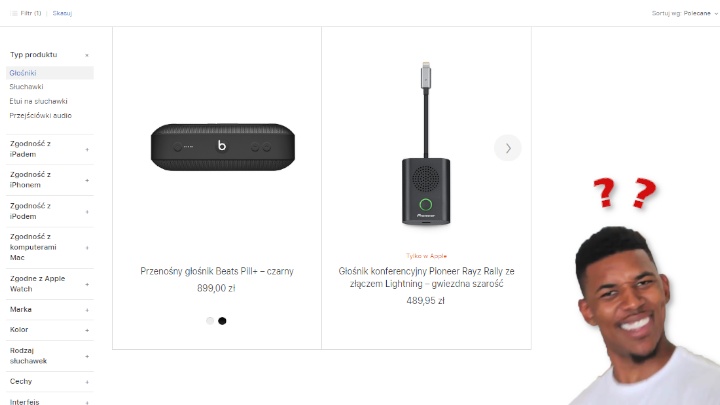Screen dimensions: 720x405
Task: Select the Głośniki product type
Action: pyautogui.click(x=23, y=73)
